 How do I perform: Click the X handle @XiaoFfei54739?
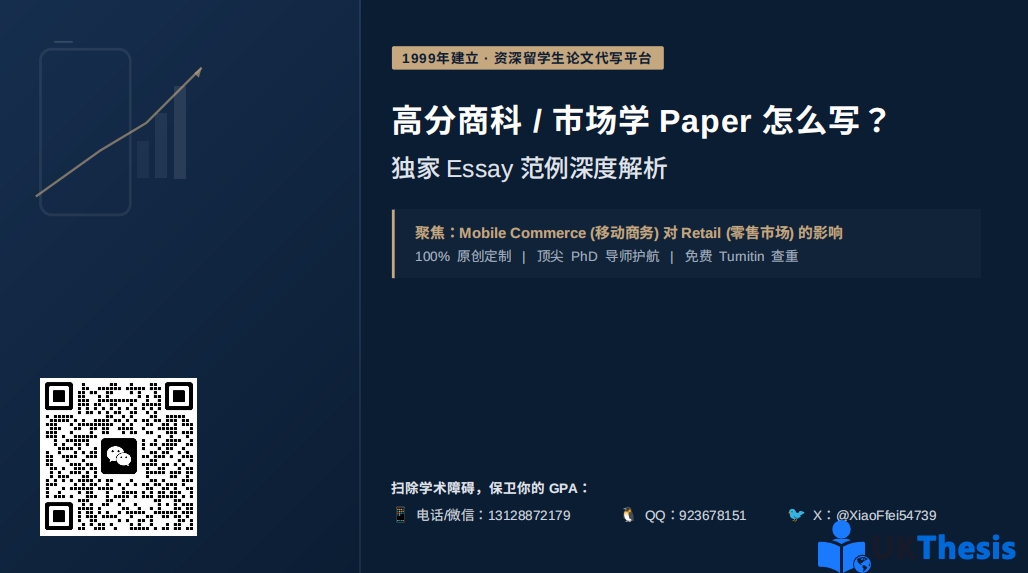(886, 515)
